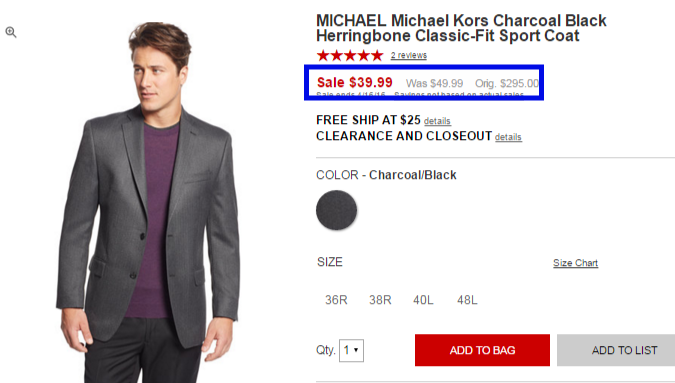Choose size 36R

(x=336, y=300)
